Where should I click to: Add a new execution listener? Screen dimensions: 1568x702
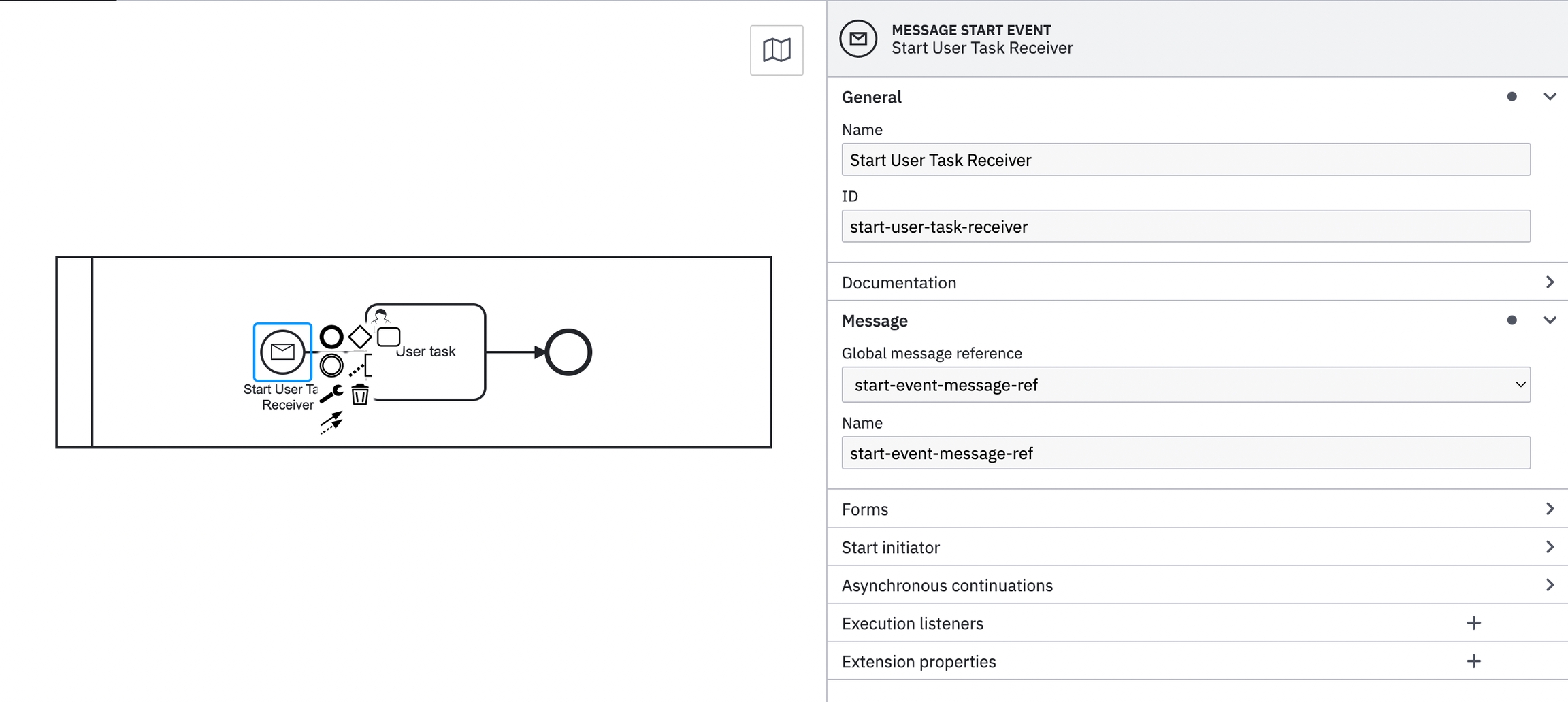(x=1473, y=623)
